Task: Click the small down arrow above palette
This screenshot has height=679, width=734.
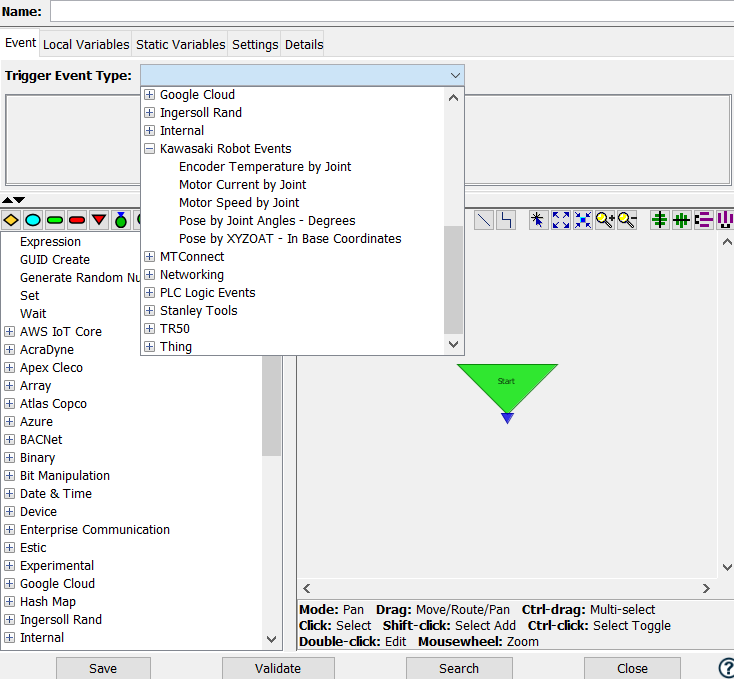Action: (19, 200)
